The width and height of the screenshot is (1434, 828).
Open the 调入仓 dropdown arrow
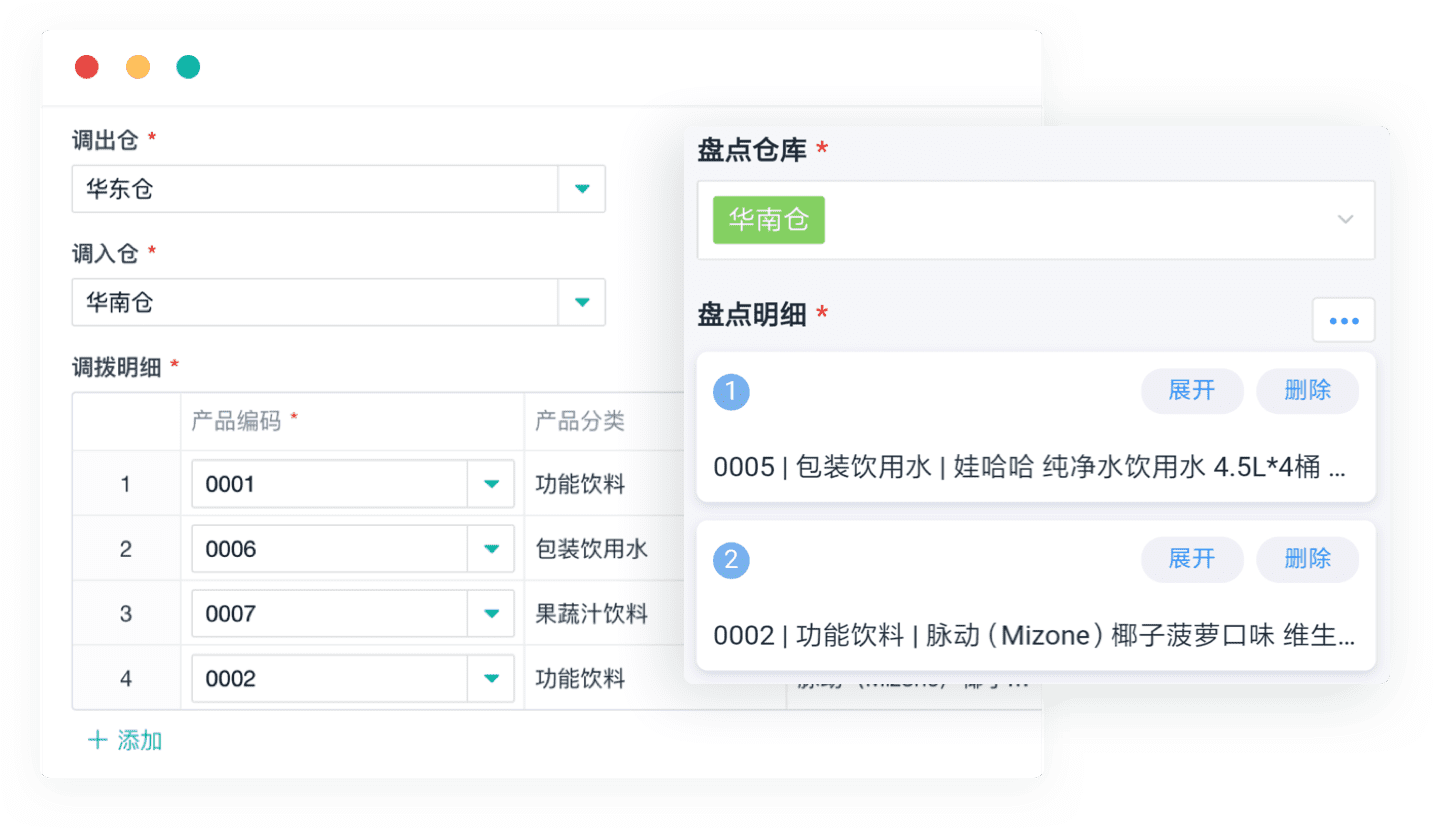(582, 302)
